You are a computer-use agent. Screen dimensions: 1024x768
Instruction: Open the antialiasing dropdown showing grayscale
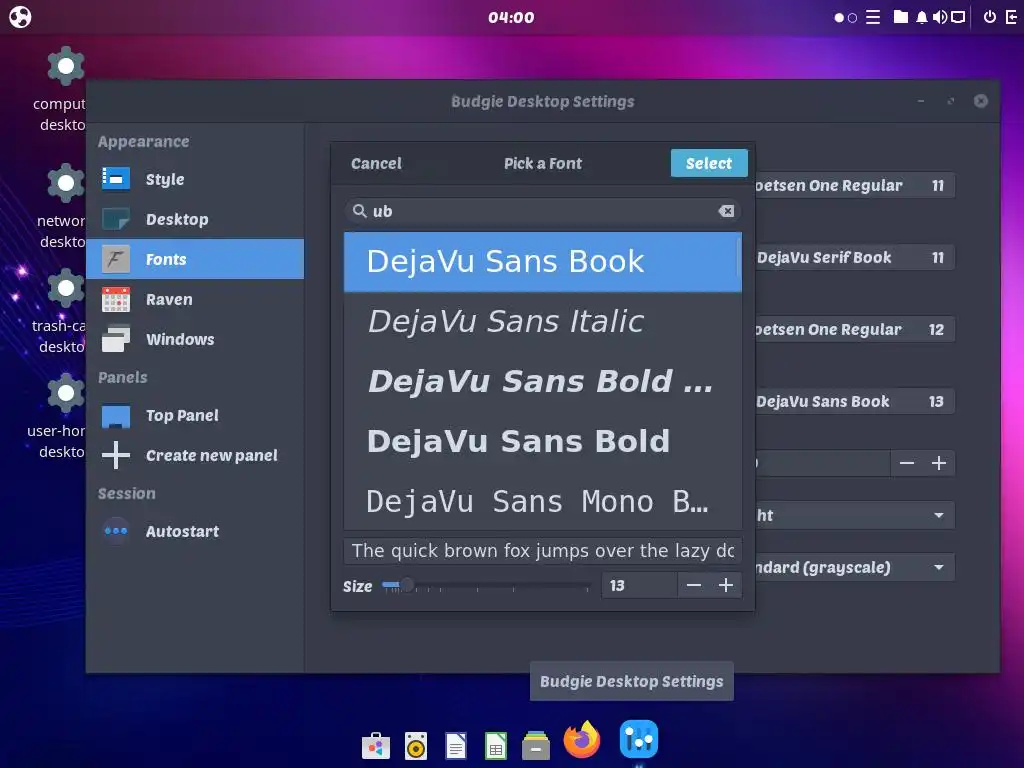click(856, 568)
